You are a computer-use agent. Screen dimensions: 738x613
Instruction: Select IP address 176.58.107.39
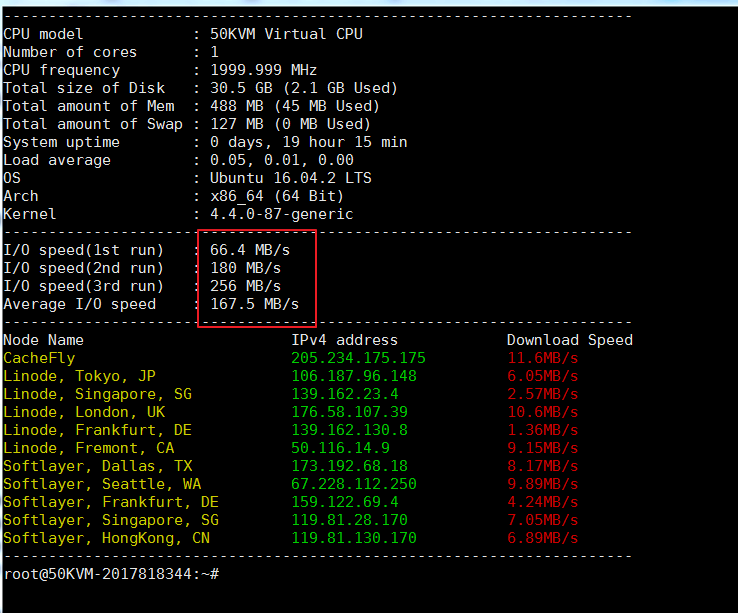(349, 412)
